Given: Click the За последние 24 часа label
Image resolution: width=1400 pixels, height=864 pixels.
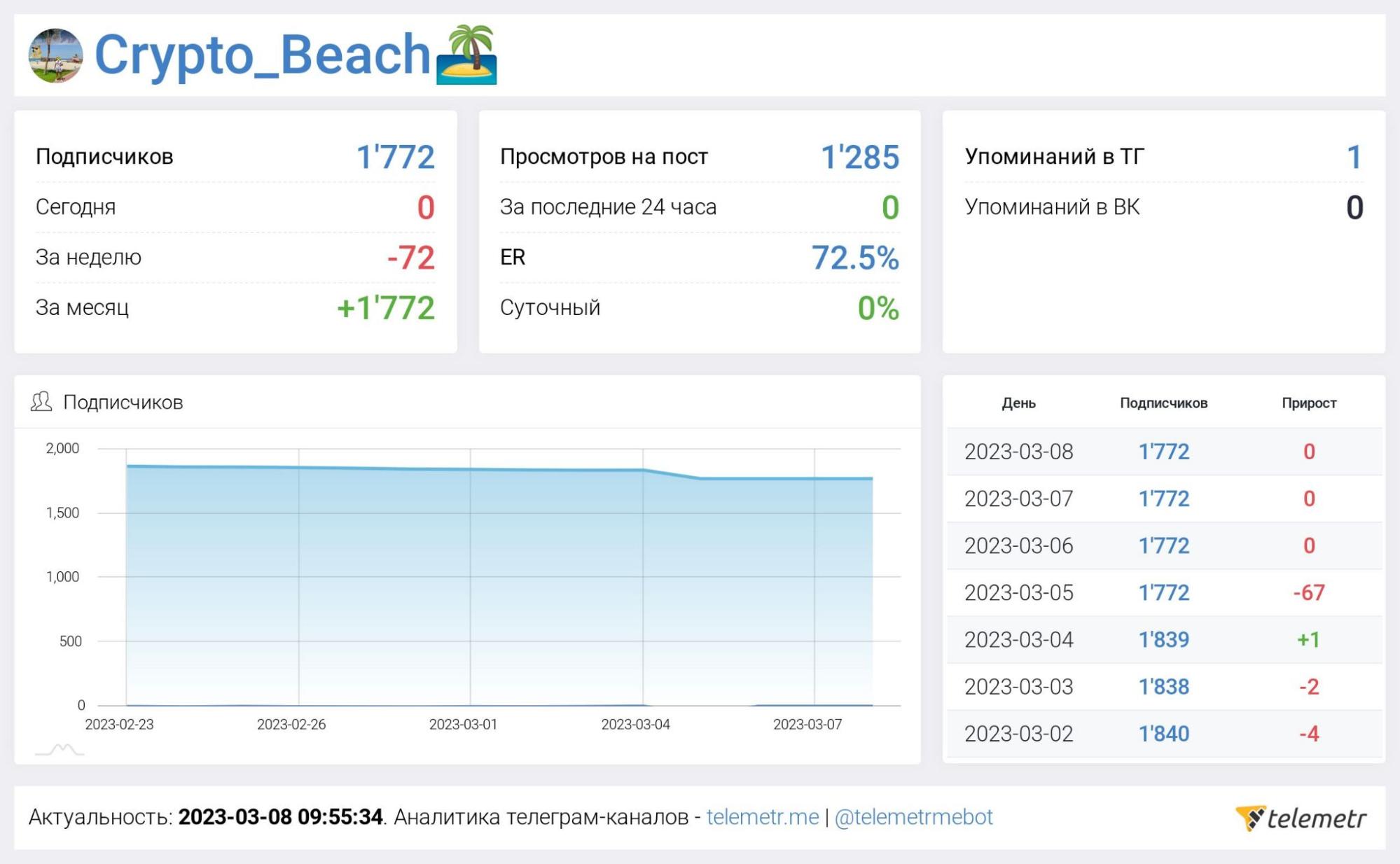Looking at the screenshot, I should [608, 207].
